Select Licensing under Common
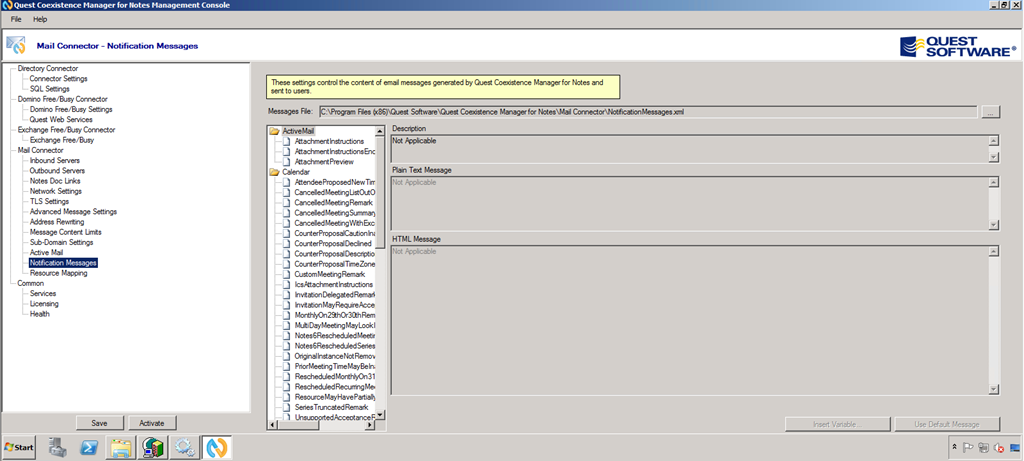The height and width of the screenshot is (461, 1024). tap(44, 304)
